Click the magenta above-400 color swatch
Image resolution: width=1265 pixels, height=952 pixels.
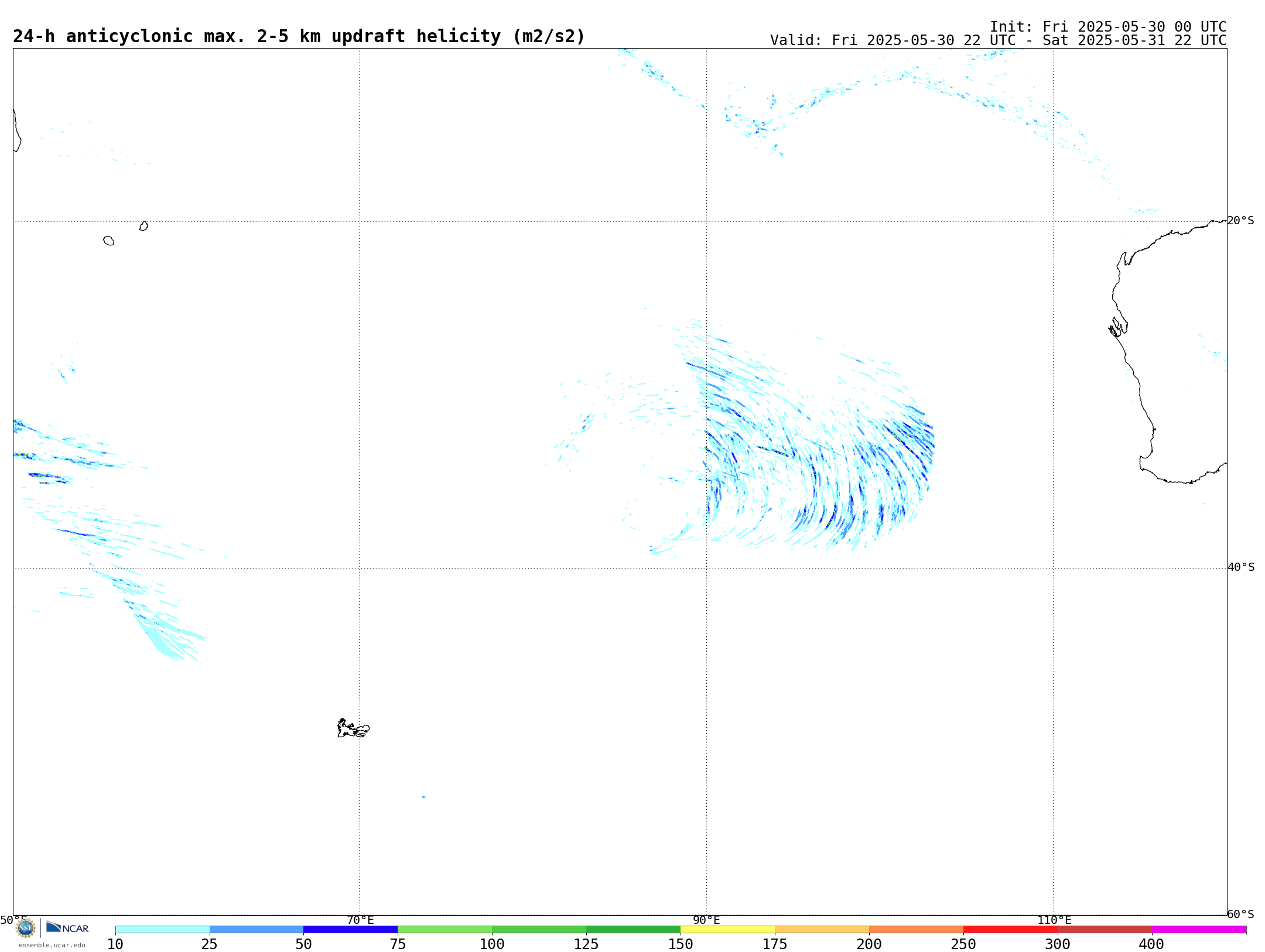[1199, 929]
